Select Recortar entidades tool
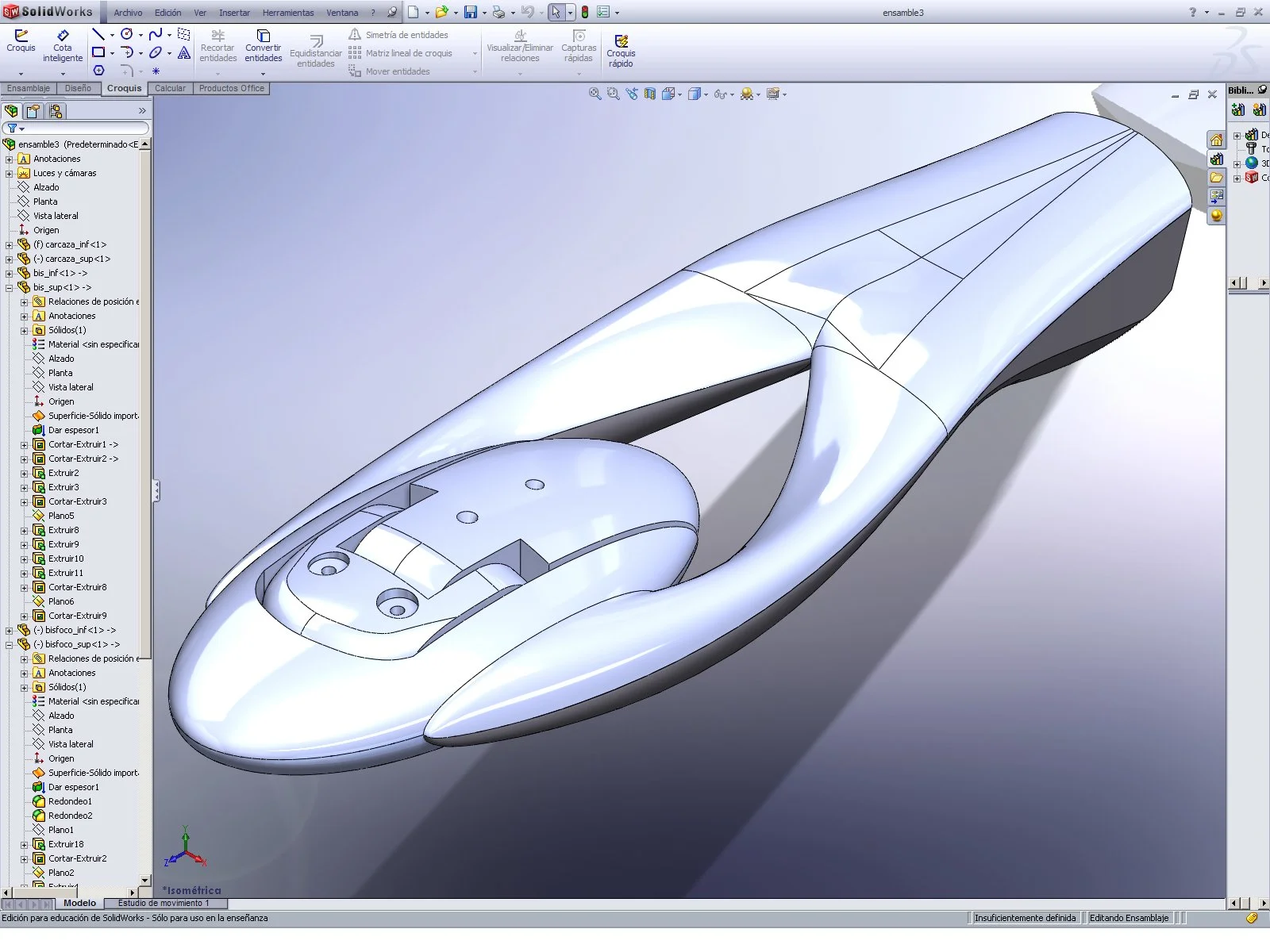1270x952 pixels. pyautogui.click(x=217, y=48)
